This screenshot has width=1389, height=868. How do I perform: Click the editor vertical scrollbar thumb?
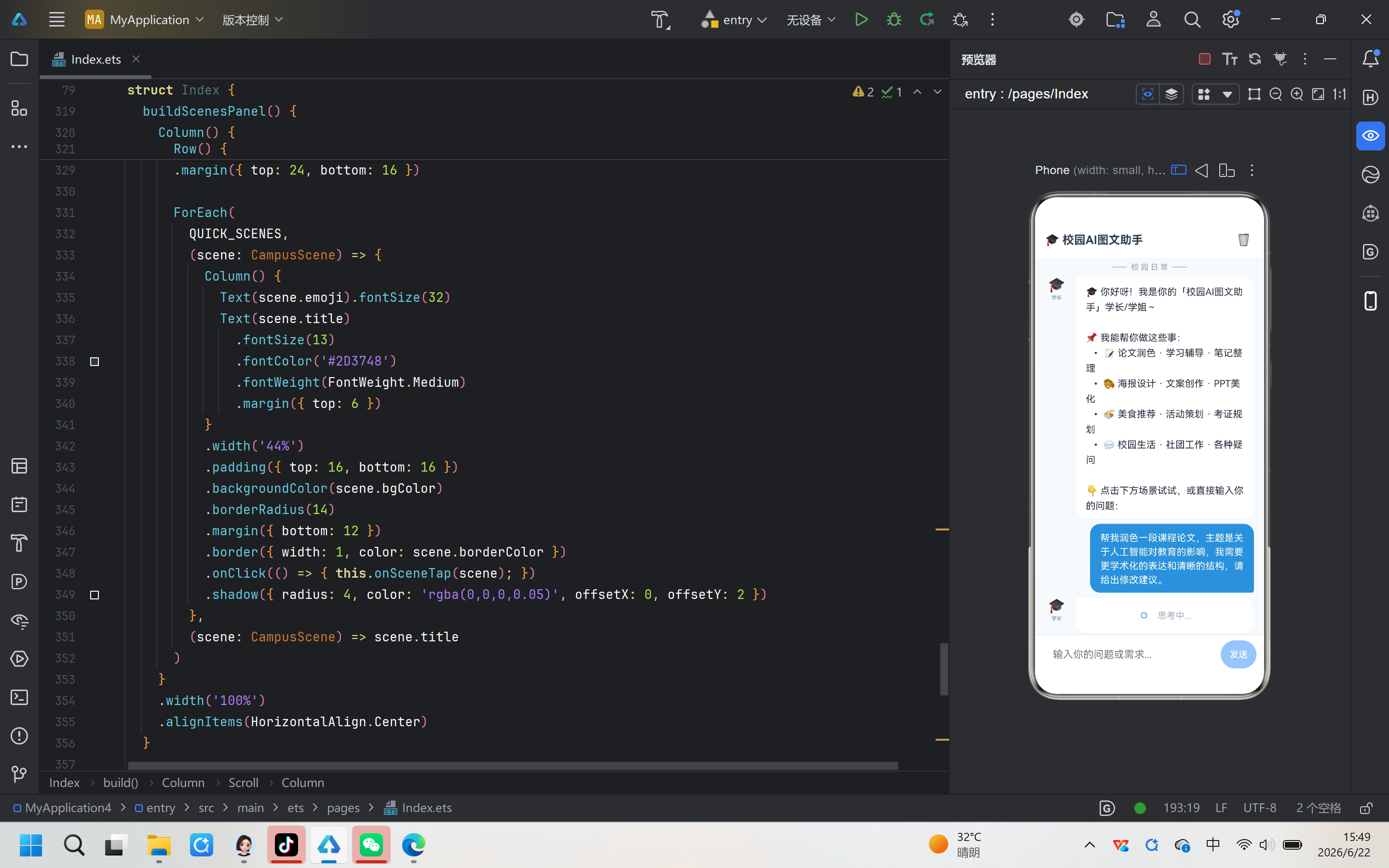click(x=943, y=669)
